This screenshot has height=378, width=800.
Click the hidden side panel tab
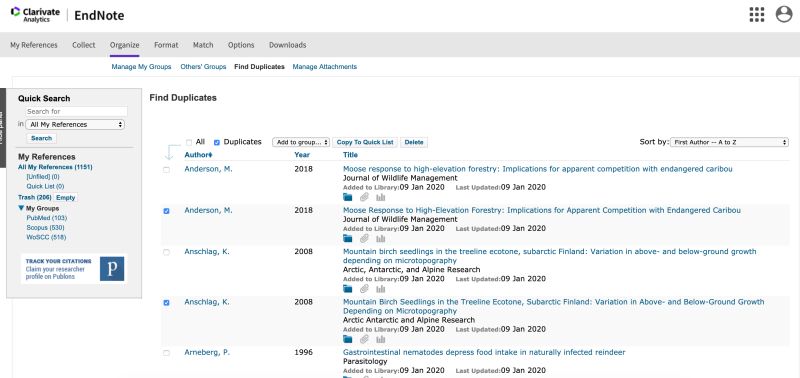3,128
